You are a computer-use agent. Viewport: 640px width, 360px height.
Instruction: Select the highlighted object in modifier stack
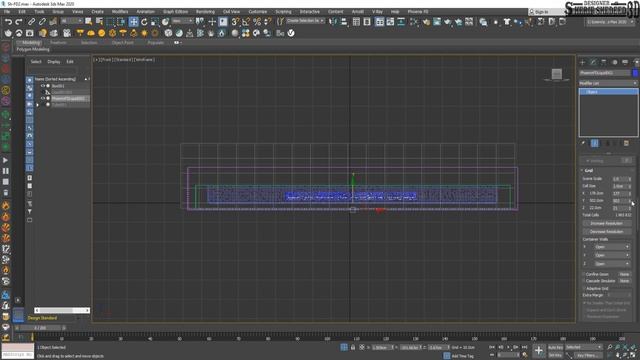click(608, 92)
